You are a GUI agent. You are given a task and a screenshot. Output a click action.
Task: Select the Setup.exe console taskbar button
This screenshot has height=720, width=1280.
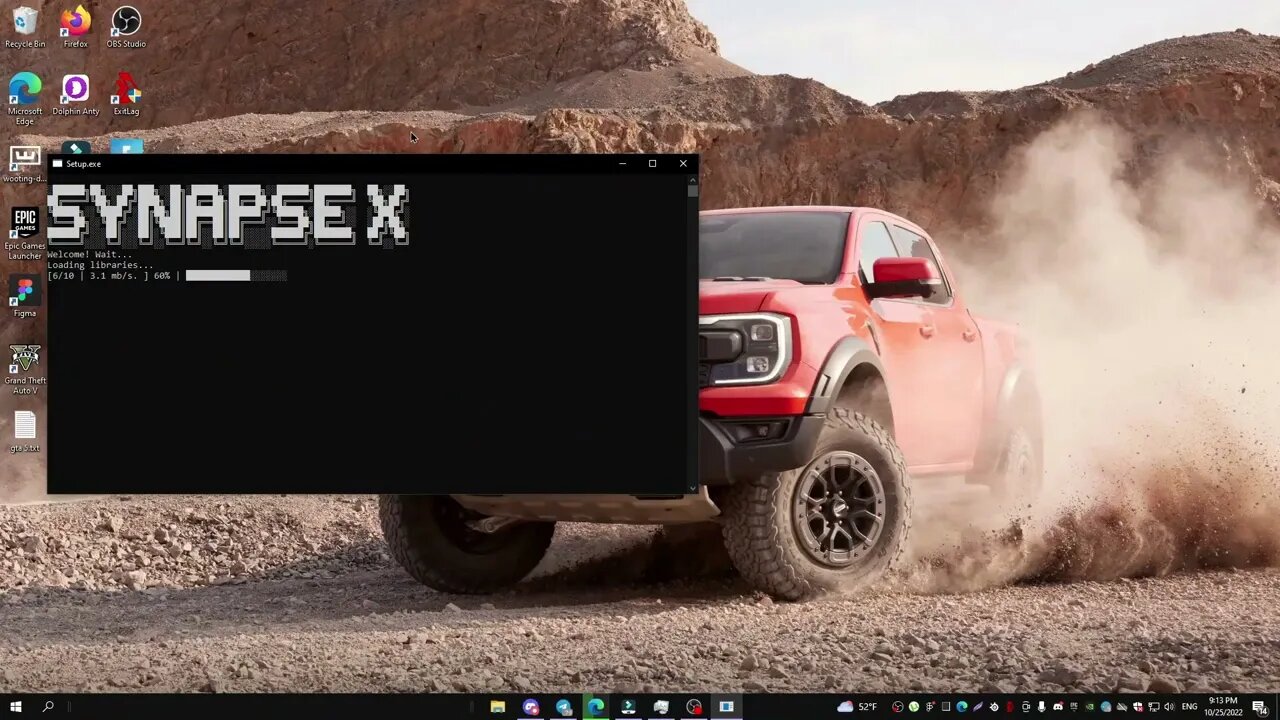point(727,707)
